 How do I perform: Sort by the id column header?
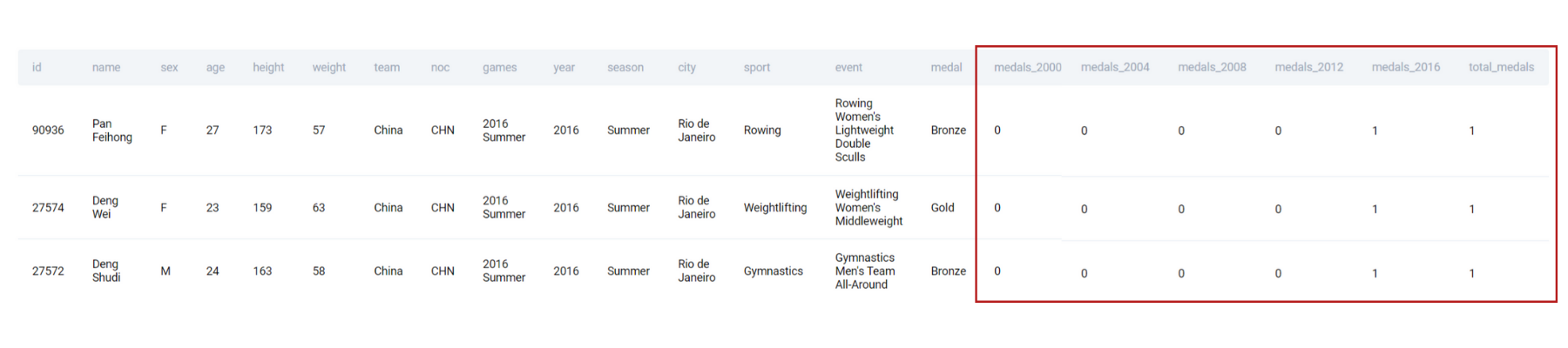(x=37, y=67)
